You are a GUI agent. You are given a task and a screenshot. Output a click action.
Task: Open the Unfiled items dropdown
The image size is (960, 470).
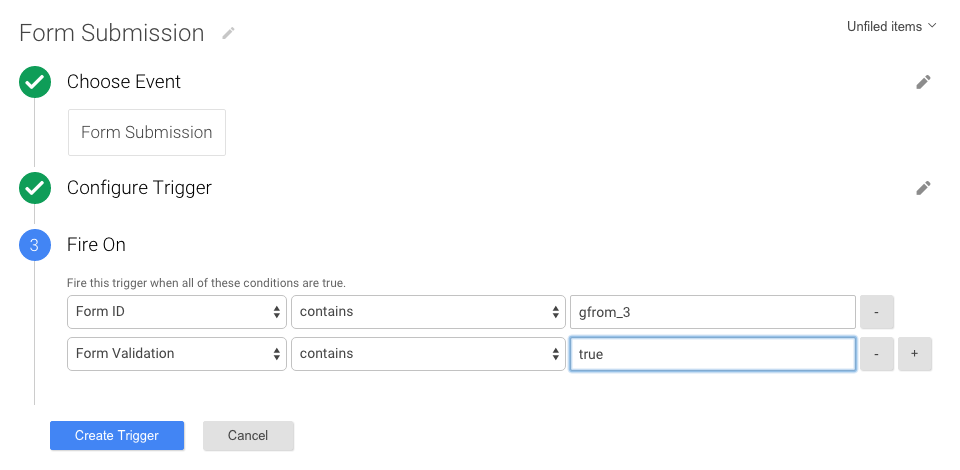(x=891, y=26)
